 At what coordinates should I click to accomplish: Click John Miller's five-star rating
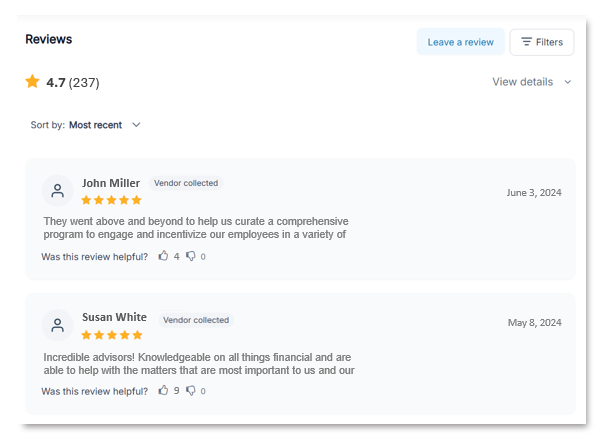pos(112,200)
